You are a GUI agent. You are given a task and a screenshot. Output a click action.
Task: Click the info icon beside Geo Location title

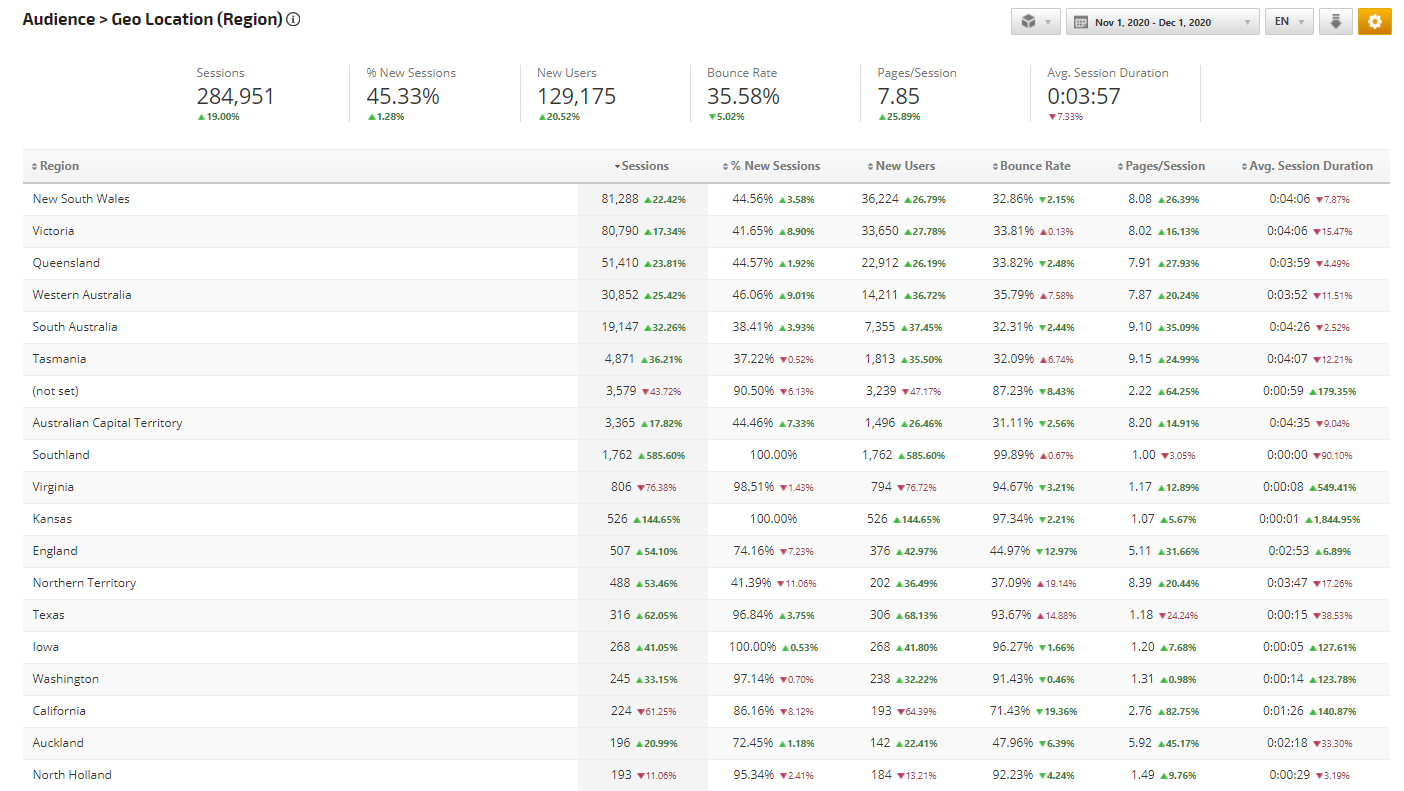click(293, 20)
